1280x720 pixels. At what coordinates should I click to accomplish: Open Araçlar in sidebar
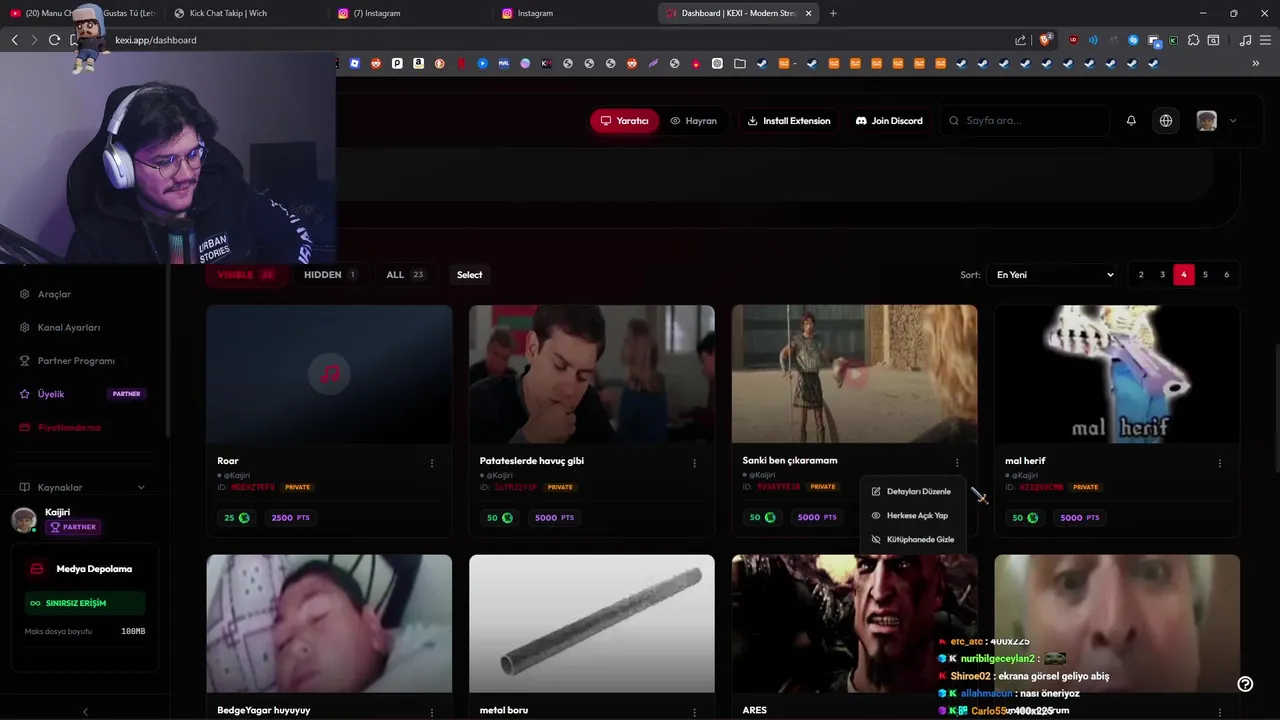[x=54, y=294]
